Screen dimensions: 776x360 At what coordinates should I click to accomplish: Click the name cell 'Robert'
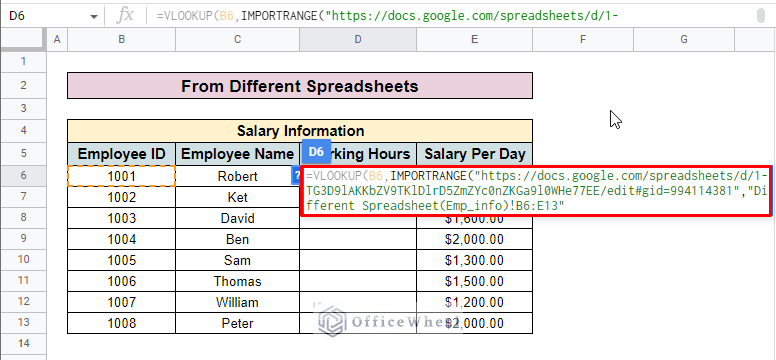238,176
